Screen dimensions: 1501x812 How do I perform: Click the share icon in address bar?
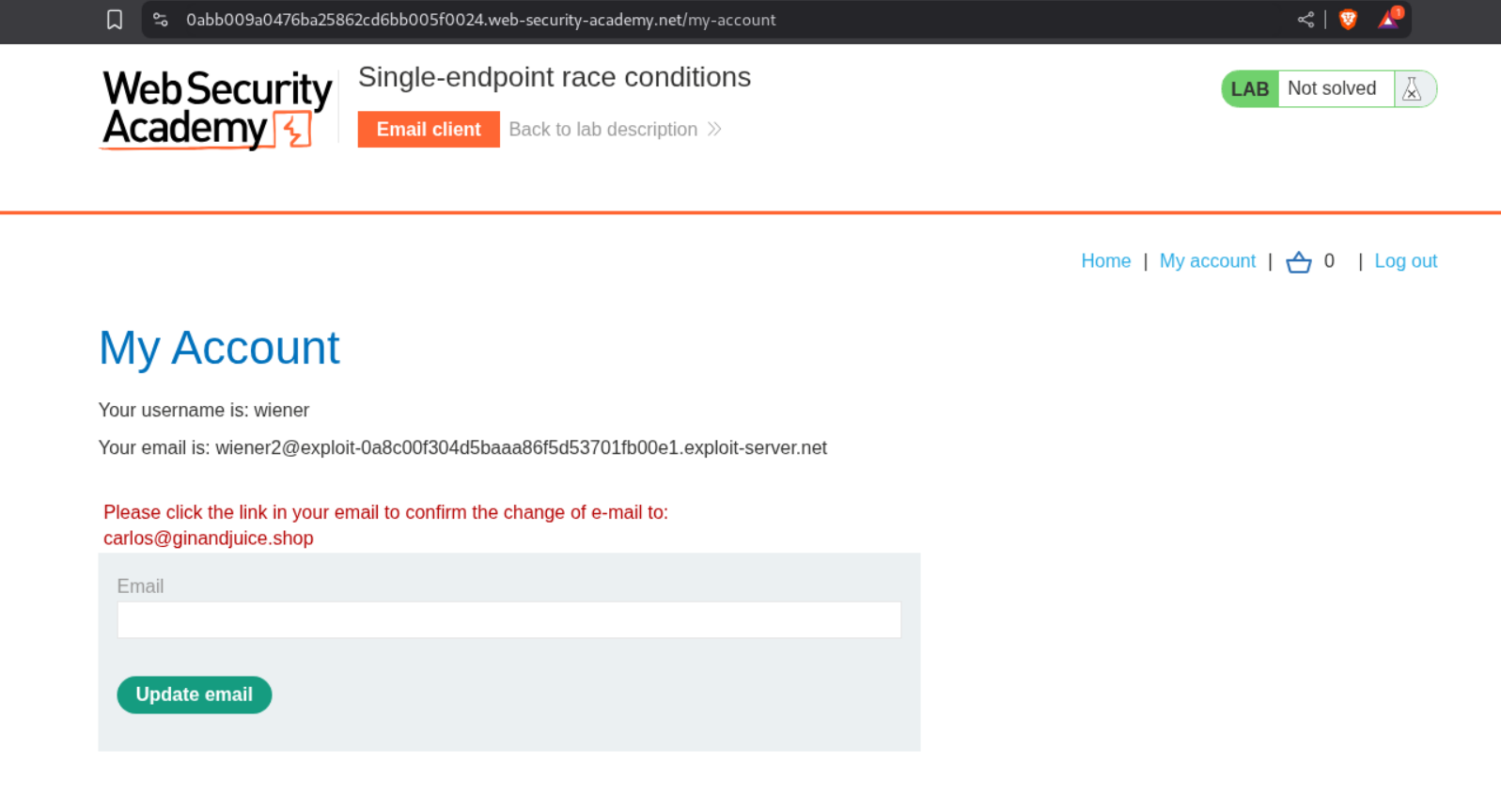tap(1306, 20)
